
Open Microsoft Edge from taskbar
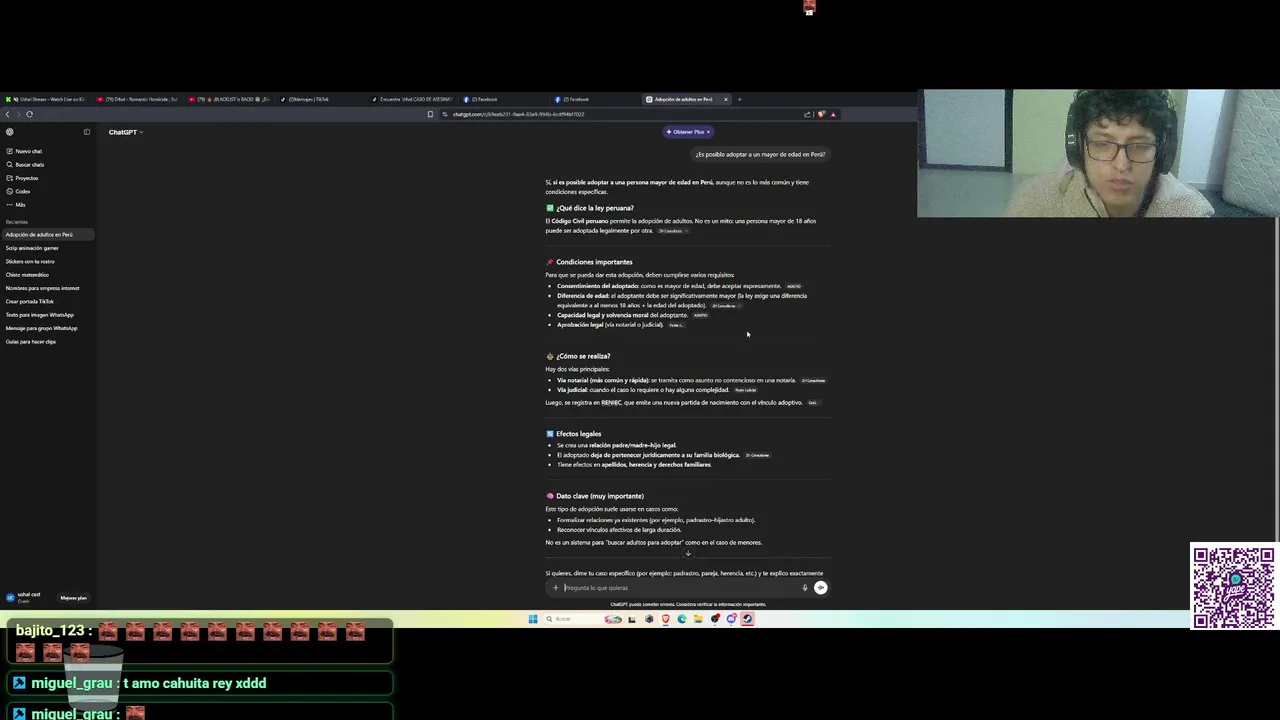click(682, 619)
